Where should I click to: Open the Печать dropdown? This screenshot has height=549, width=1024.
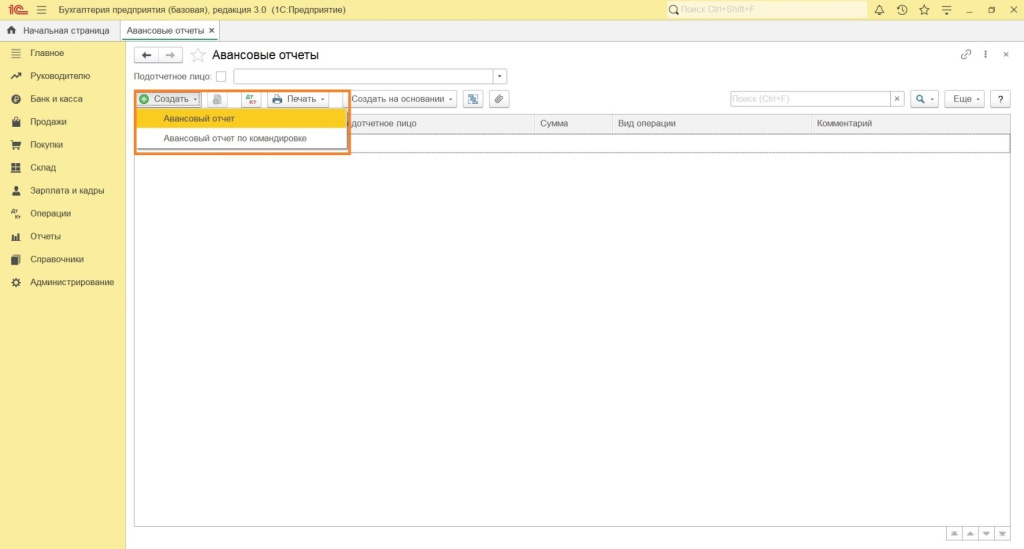click(299, 99)
